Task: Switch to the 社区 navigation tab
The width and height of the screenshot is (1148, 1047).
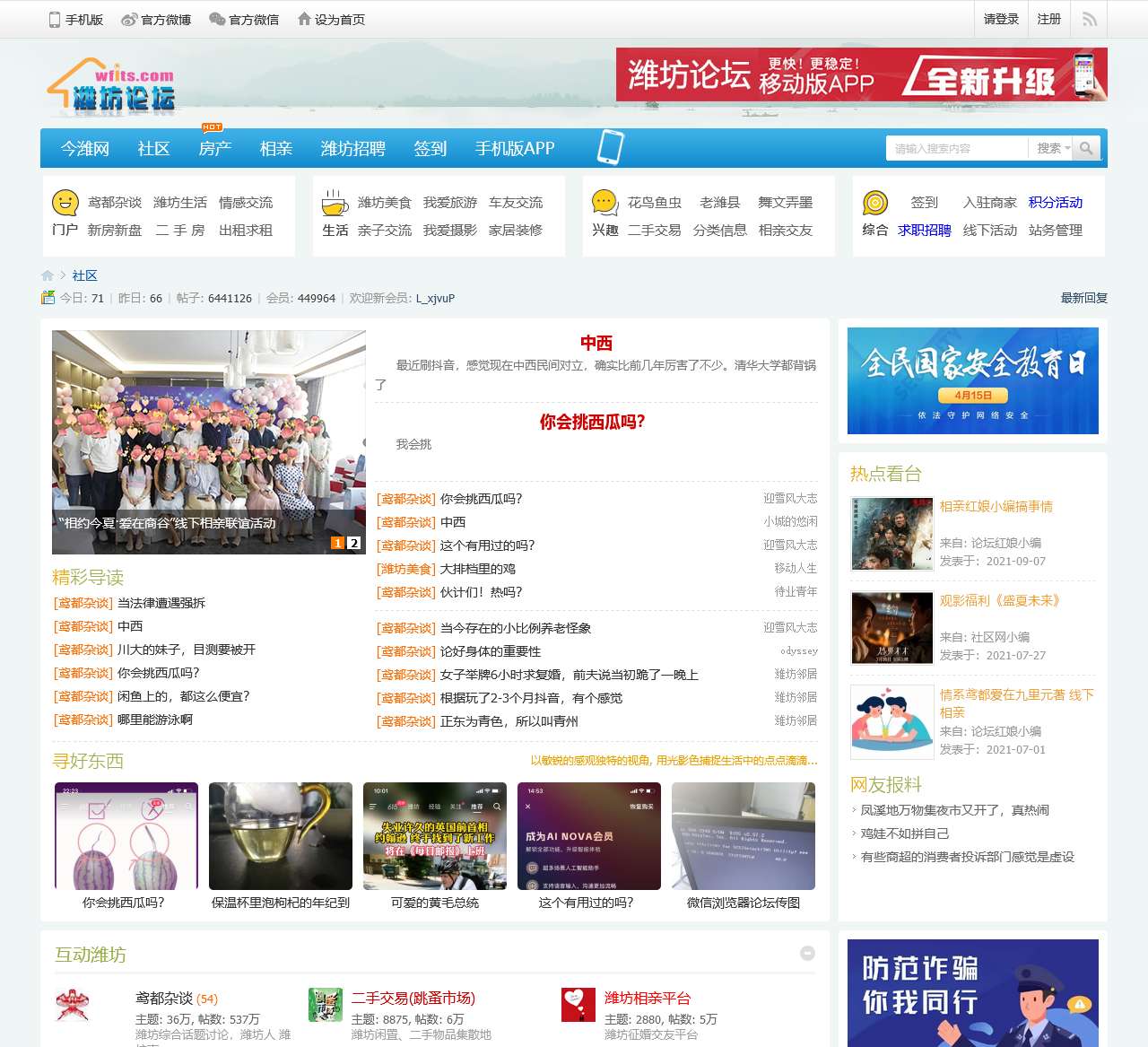Action: 153,149
